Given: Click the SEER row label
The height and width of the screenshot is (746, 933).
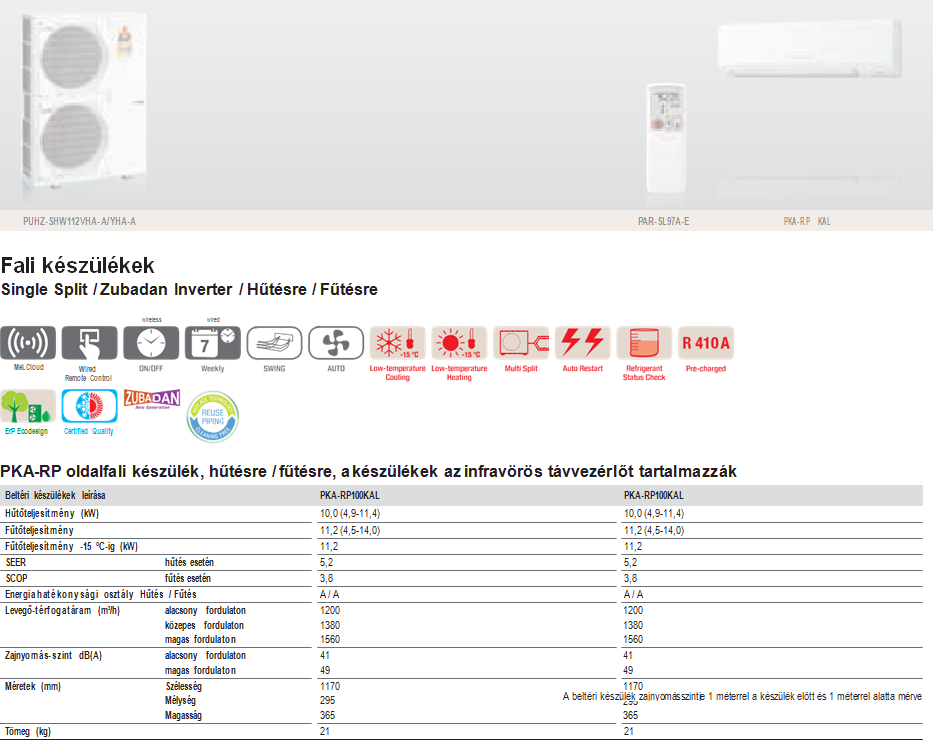Looking at the screenshot, I should click(x=16, y=562).
